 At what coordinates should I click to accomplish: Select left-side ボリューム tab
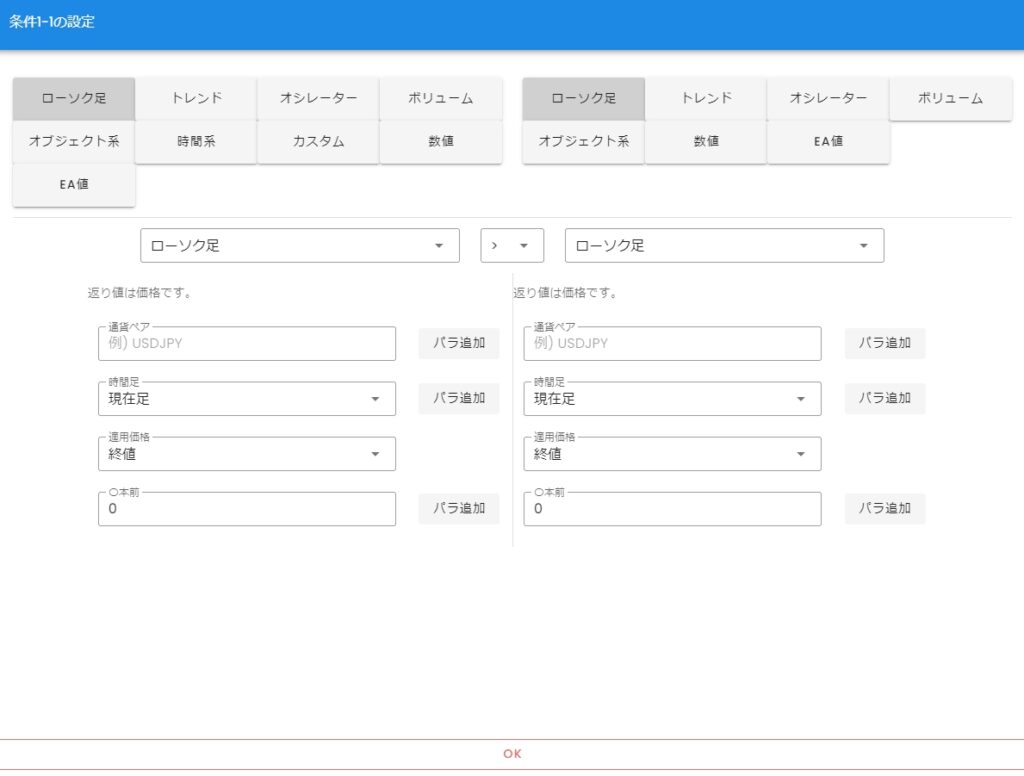pos(441,99)
